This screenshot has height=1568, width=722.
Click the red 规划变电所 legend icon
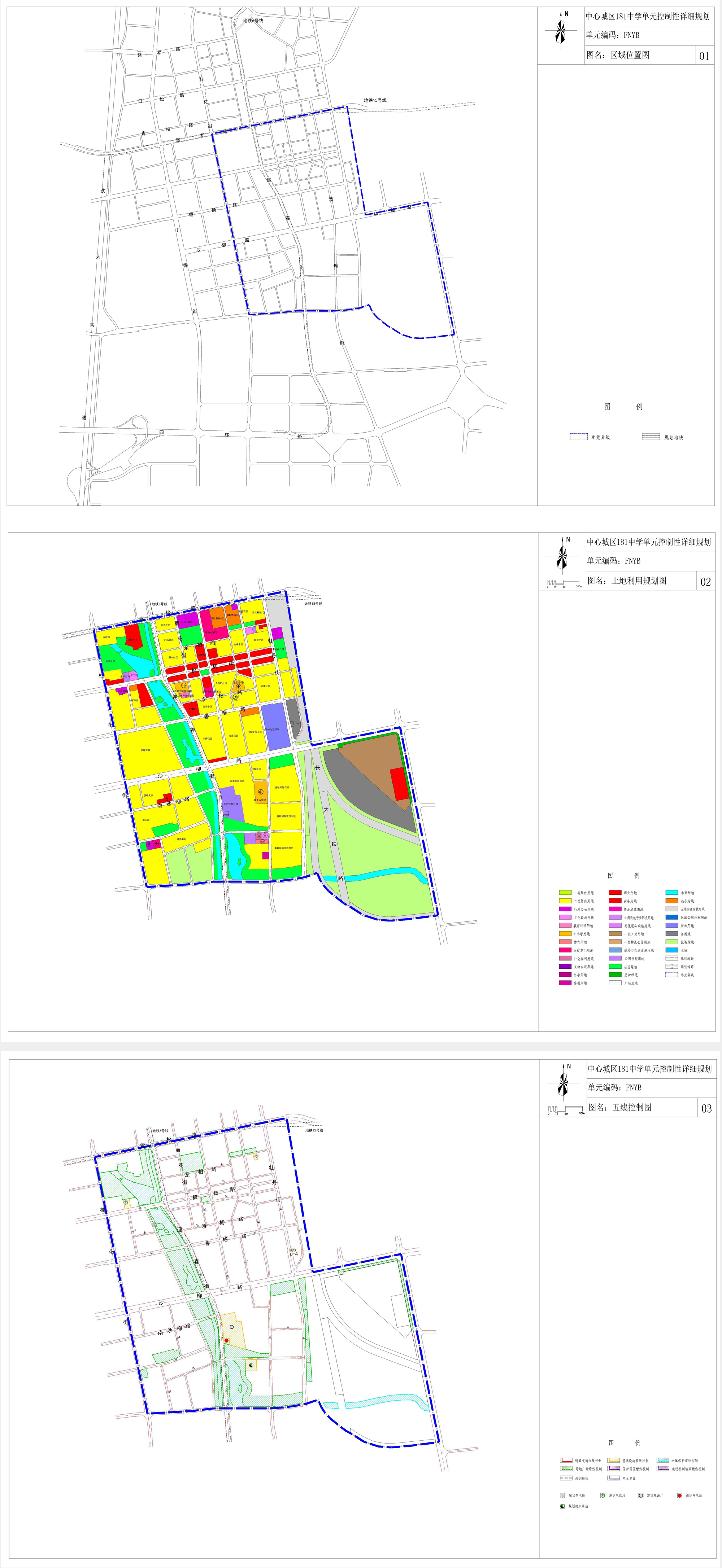679,1495
